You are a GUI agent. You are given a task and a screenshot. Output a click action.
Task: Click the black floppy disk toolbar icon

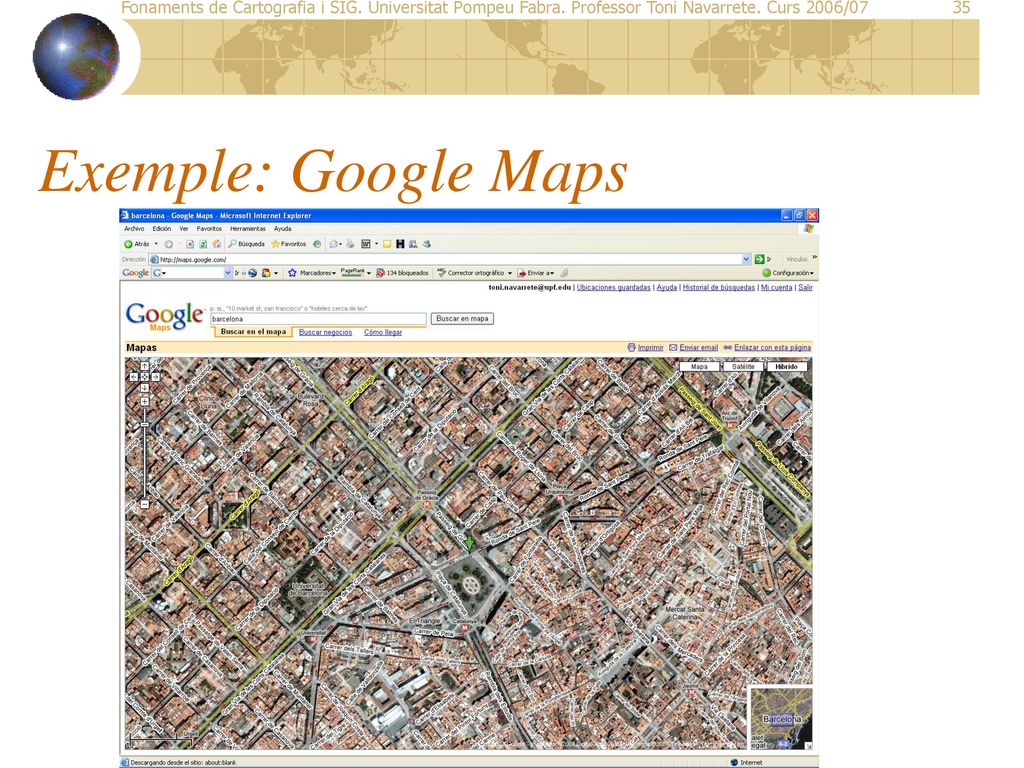click(400, 244)
